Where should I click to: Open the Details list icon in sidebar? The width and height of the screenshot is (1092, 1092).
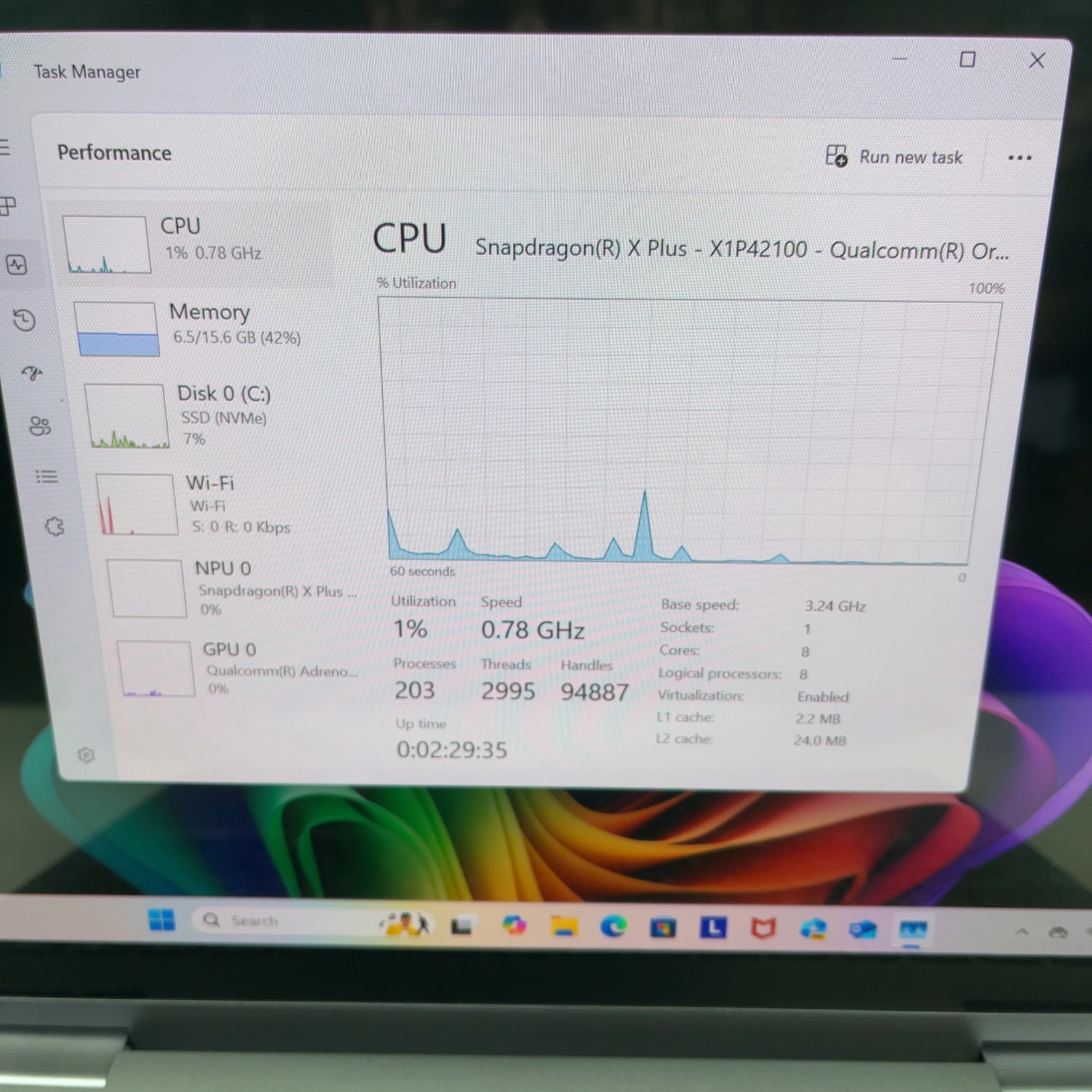47,477
